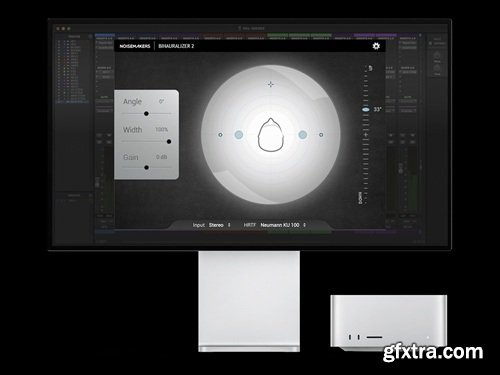Image resolution: width=500 pixels, height=375 pixels.
Task: Click the crosshair marker above head
Action: [x=271, y=84]
